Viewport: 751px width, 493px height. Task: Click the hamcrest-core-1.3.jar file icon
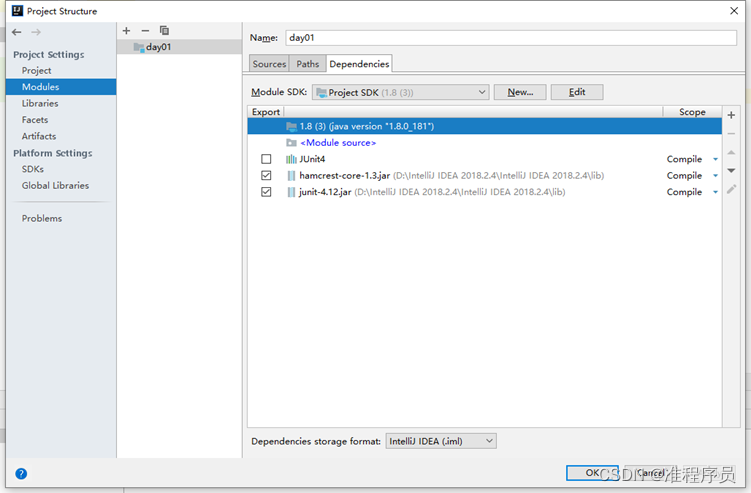pyautogui.click(x=291, y=175)
